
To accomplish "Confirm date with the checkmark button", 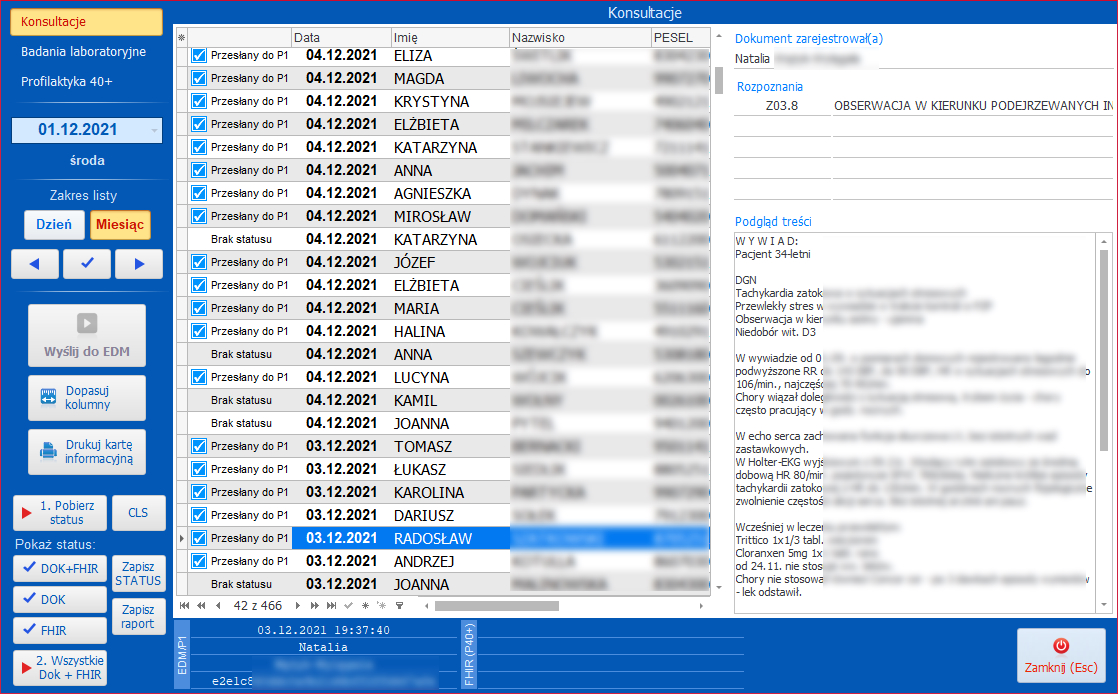I will tap(87, 264).
